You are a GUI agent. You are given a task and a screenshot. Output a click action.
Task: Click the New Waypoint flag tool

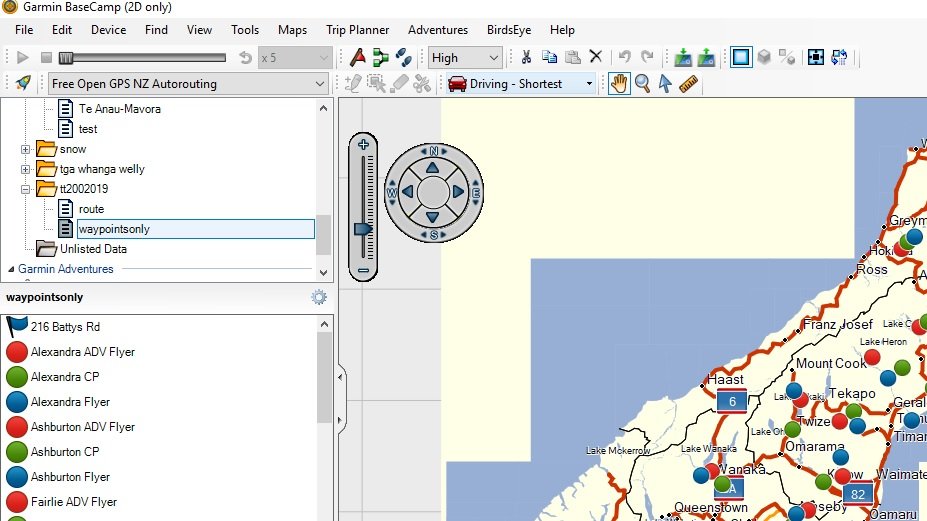pyautogui.click(x=358, y=57)
